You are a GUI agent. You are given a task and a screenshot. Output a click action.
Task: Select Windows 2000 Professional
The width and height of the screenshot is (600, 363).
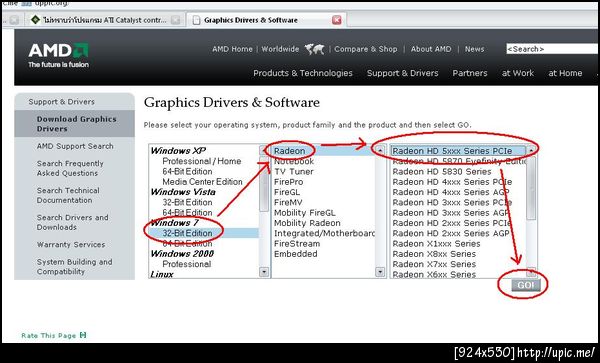186,264
